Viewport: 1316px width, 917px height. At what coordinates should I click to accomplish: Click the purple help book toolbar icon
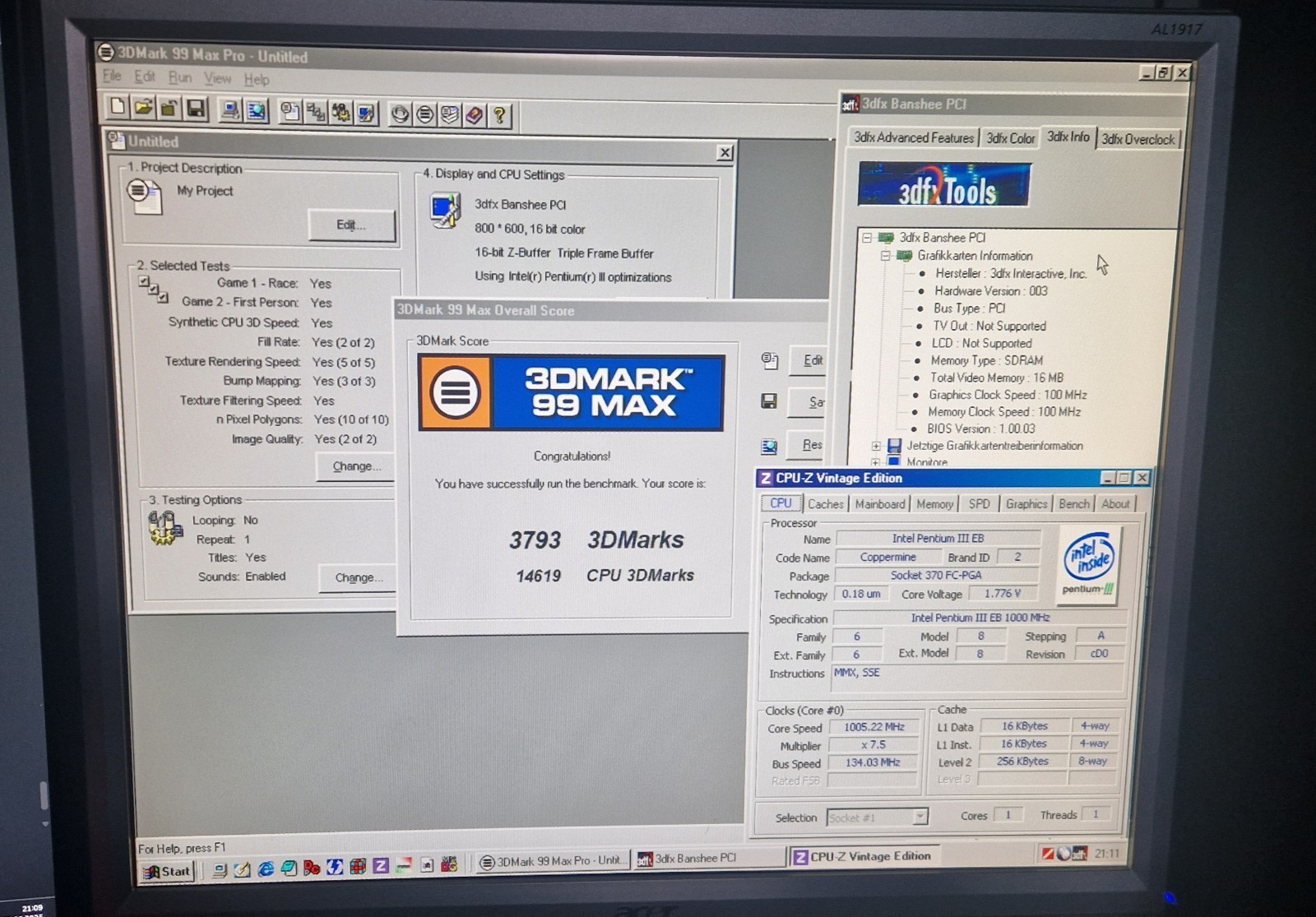click(x=475, y=115)
